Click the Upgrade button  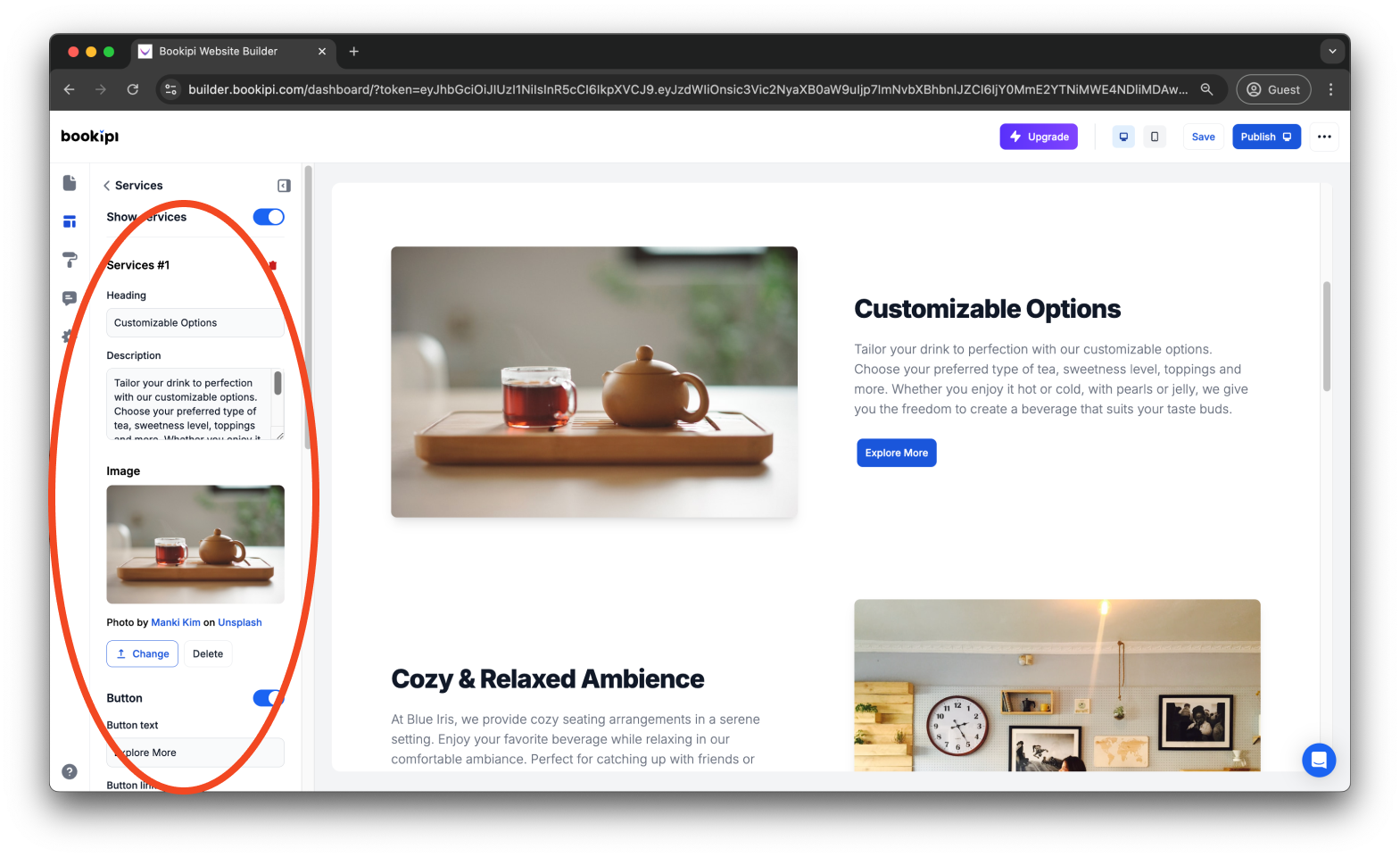[x=1039, y=137]
